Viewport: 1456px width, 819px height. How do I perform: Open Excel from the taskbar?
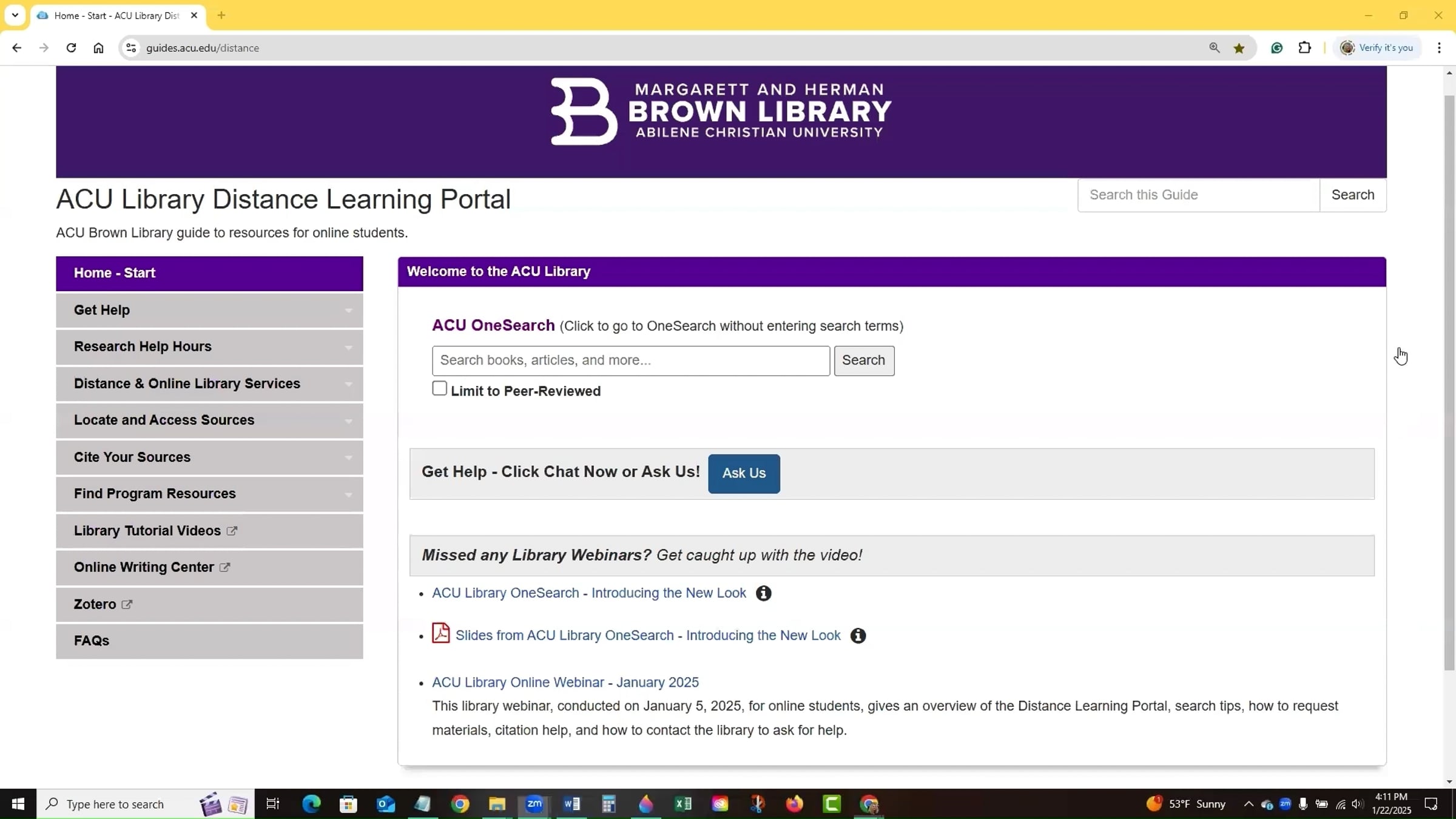tap(682, 804)
